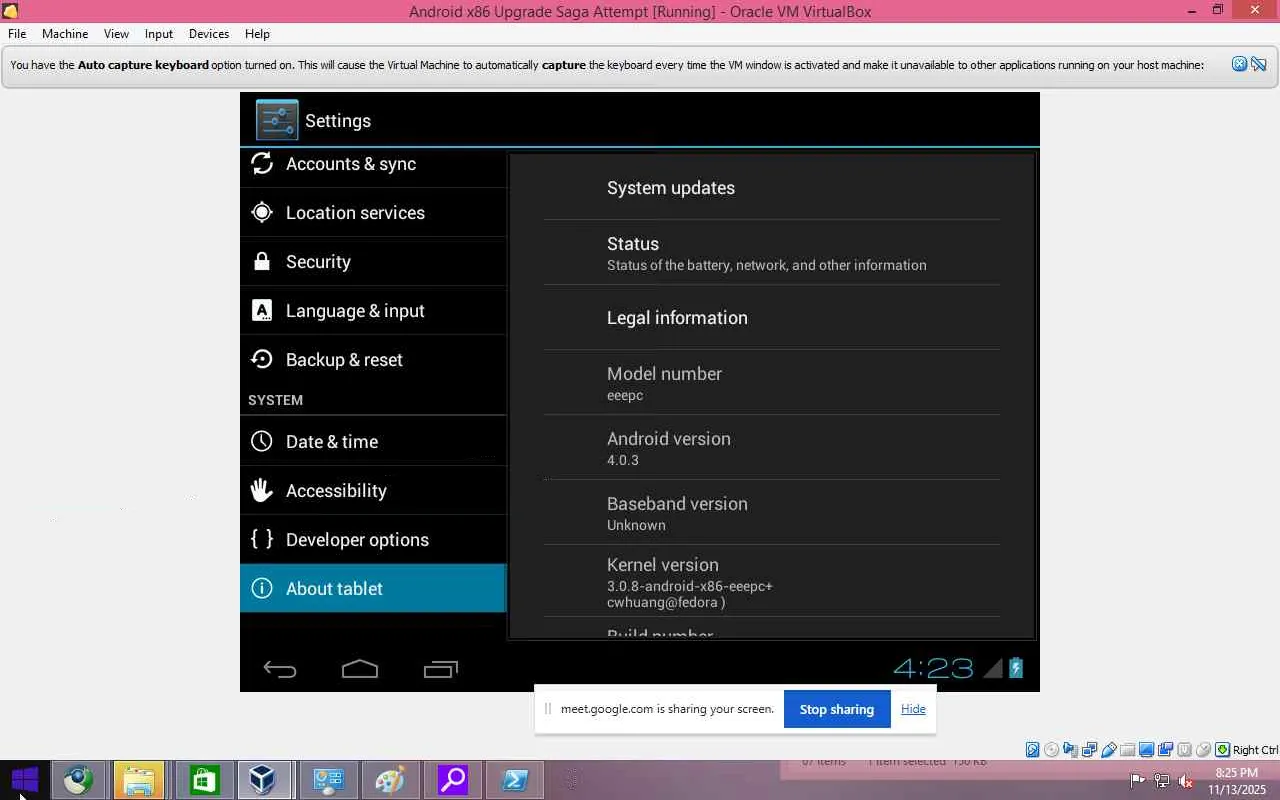Open Backup & reset settings
Viewport: 1280px width, 800px height.
pyautogui.click(x=373, y=359)
